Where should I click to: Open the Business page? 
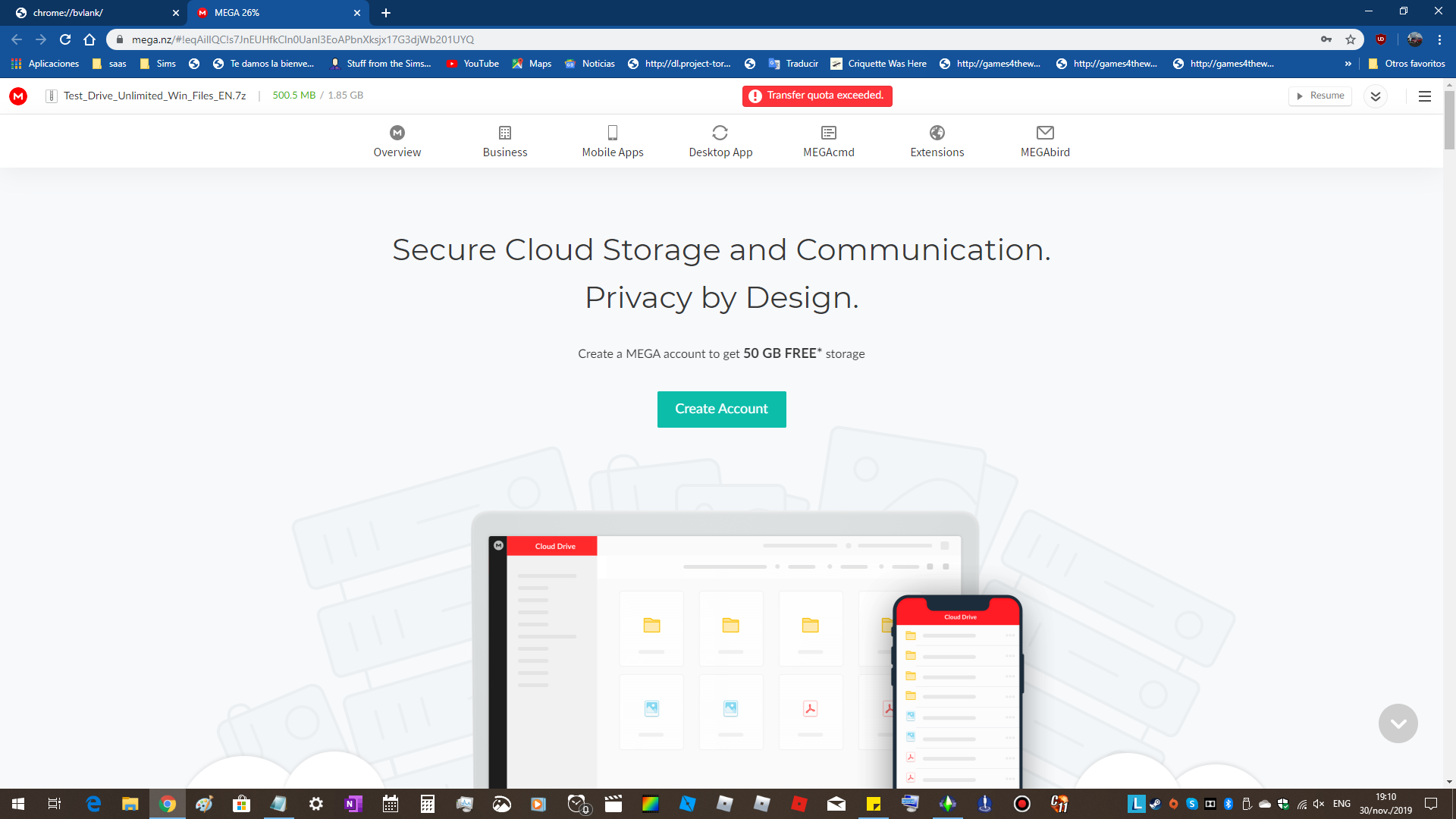point(505,141)
